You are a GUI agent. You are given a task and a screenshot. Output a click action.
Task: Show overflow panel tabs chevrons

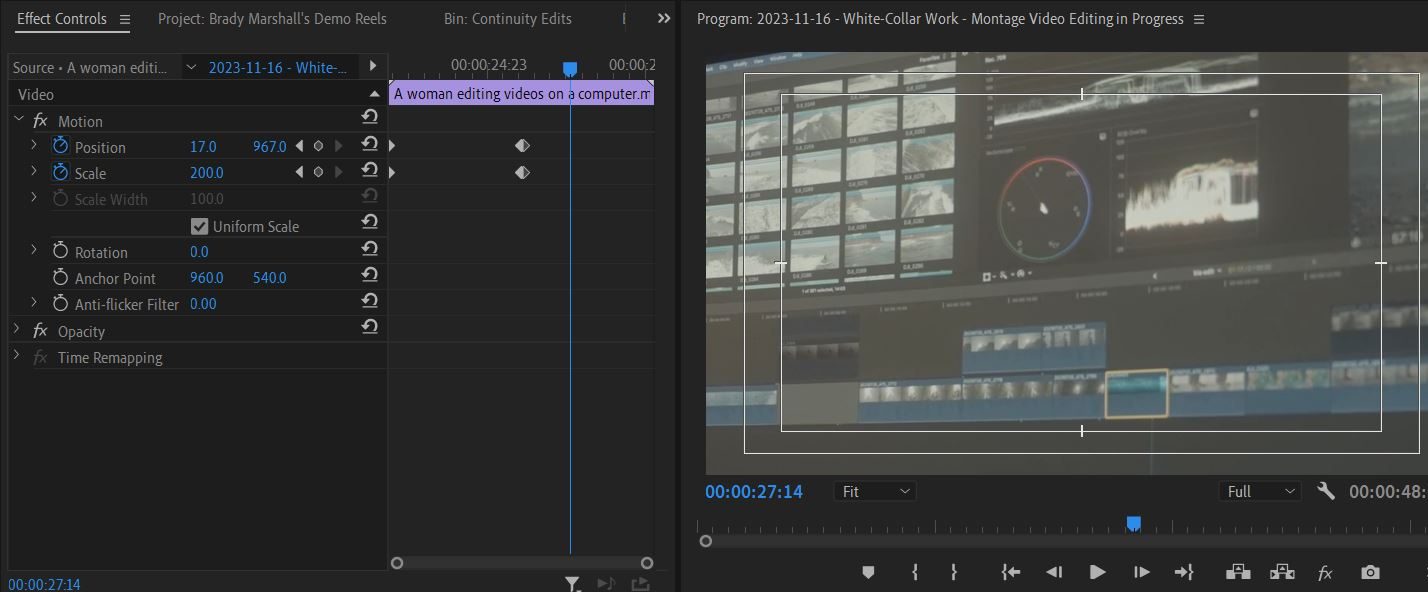[664, 18]
